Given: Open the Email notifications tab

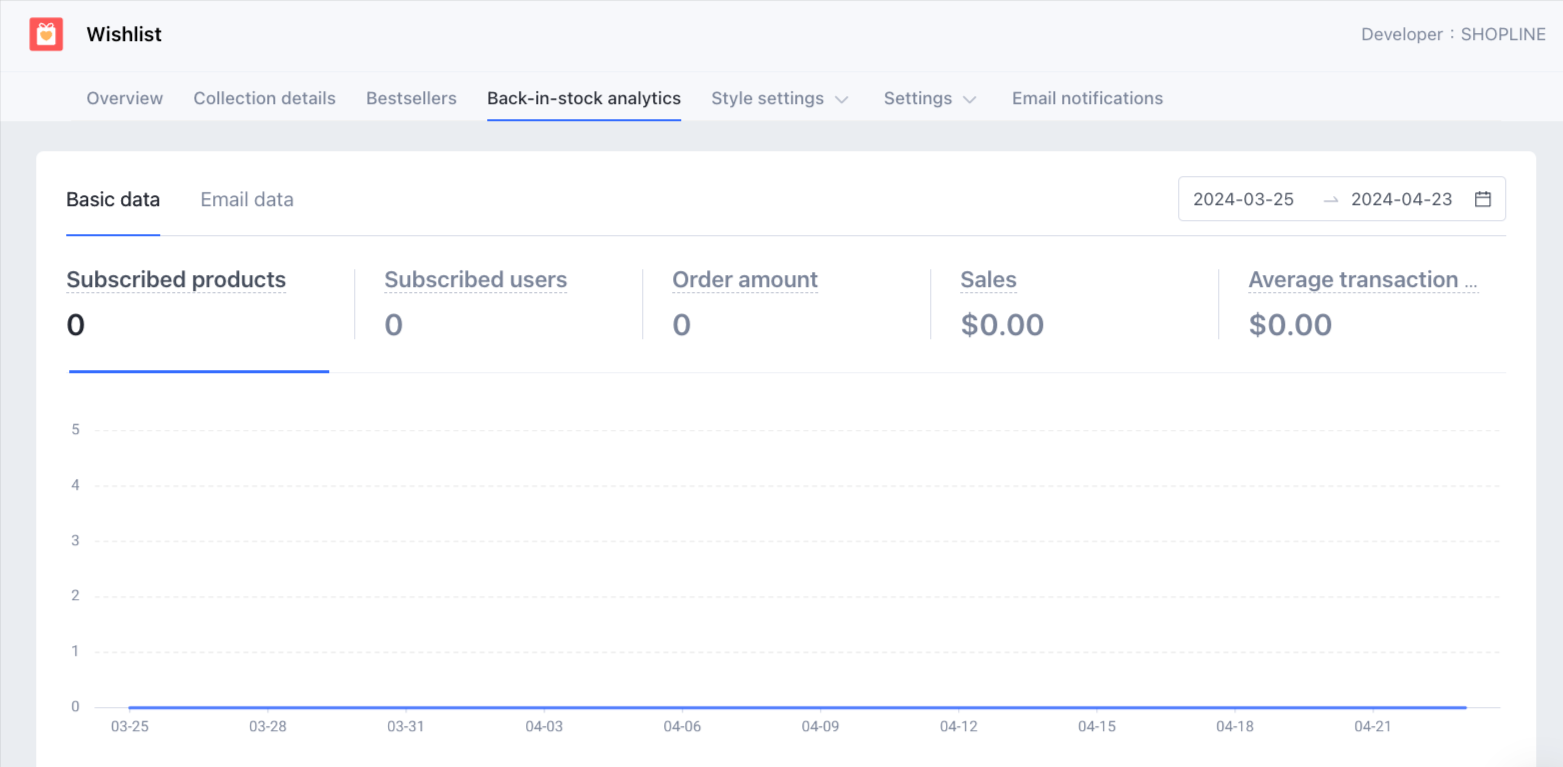Looking at the screenshot, I should coord(1087,98).
